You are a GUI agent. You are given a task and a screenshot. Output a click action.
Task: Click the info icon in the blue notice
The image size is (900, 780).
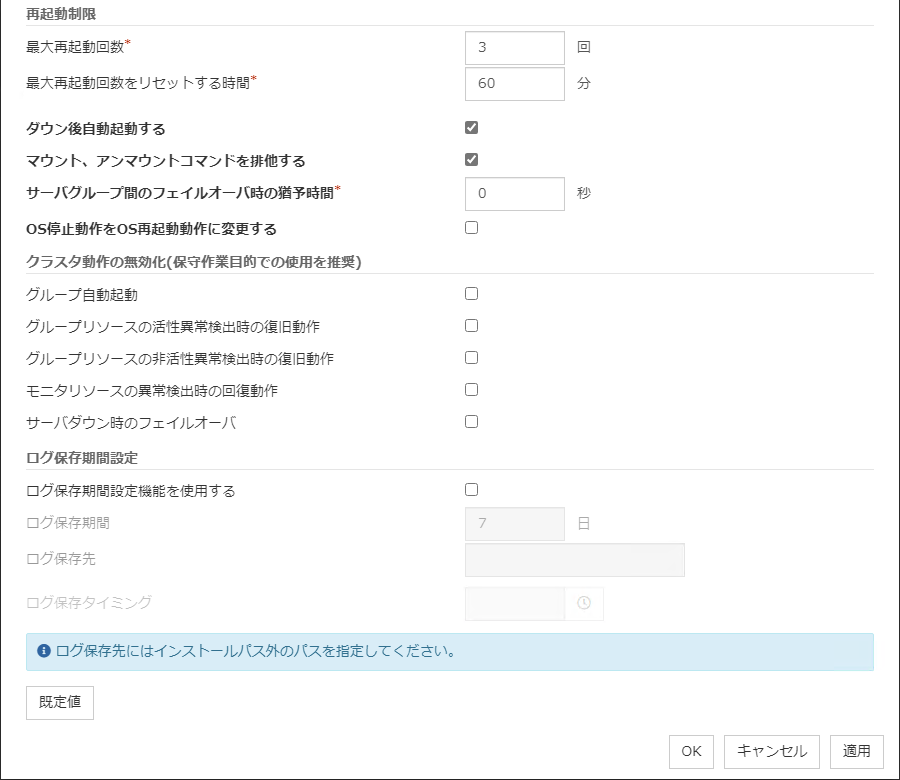point(44,651)
